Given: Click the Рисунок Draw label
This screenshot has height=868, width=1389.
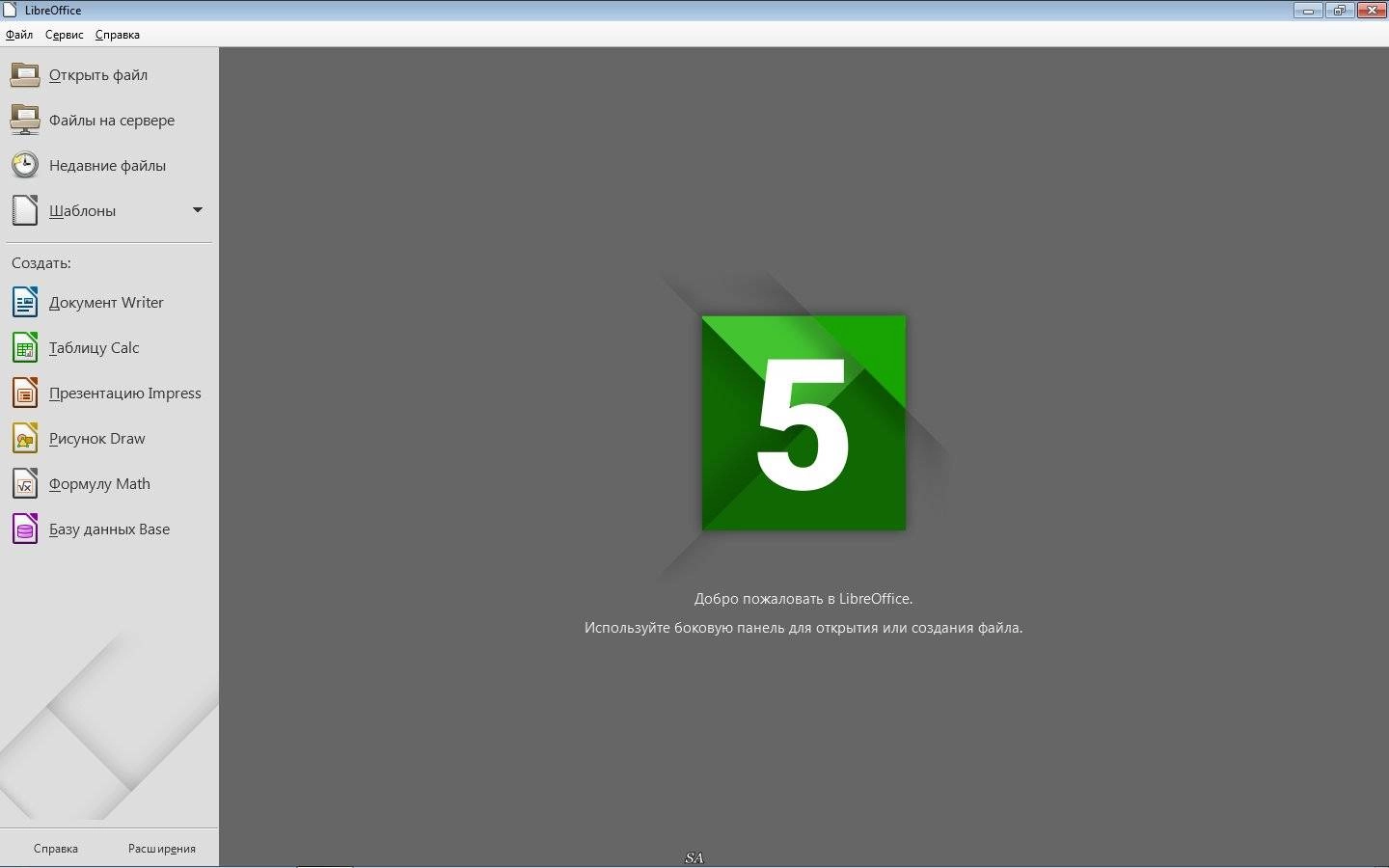Looking at the screenshot, I should [96, 439].
